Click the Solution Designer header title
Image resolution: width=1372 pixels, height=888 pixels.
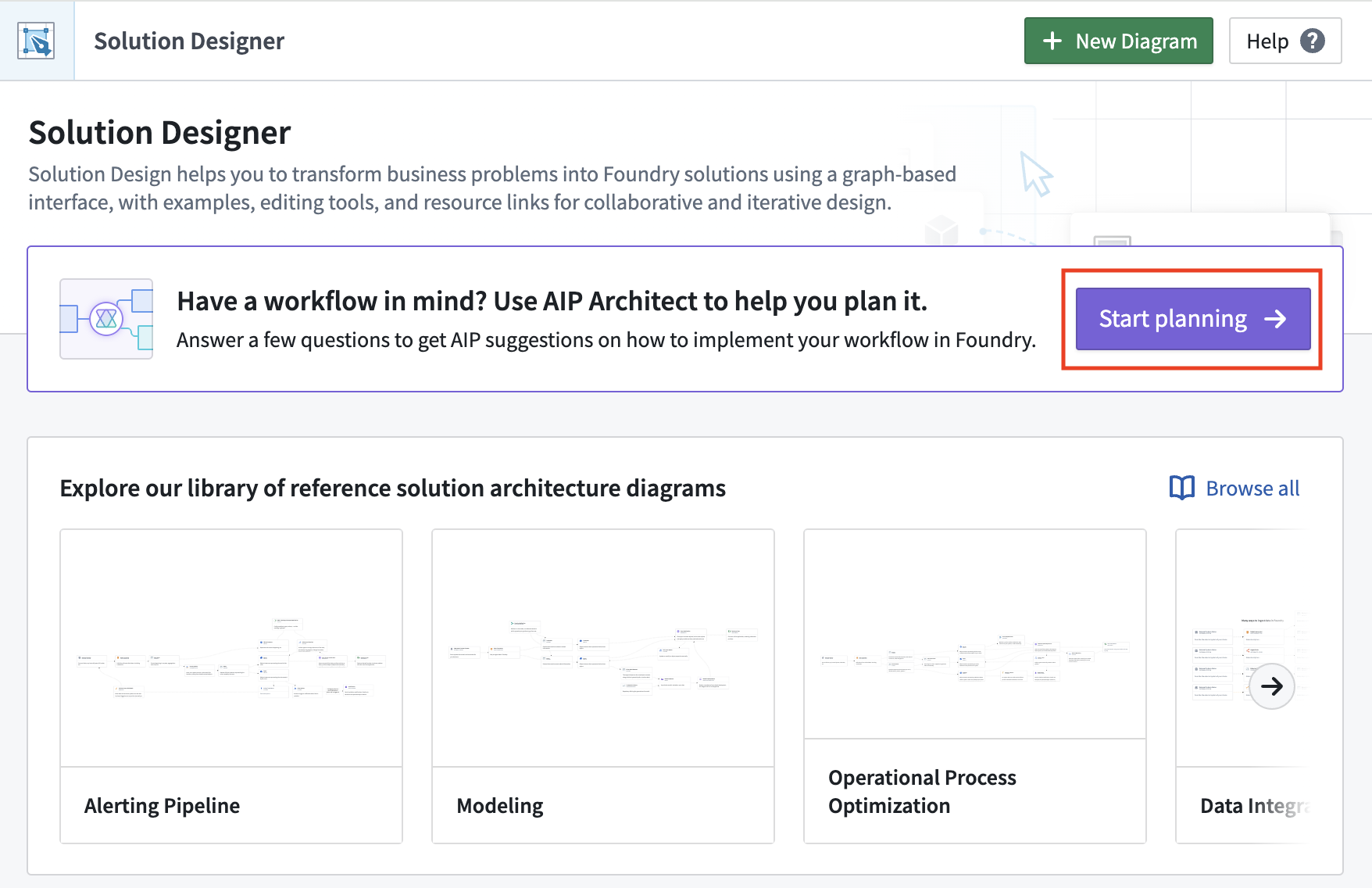(189, 41)
